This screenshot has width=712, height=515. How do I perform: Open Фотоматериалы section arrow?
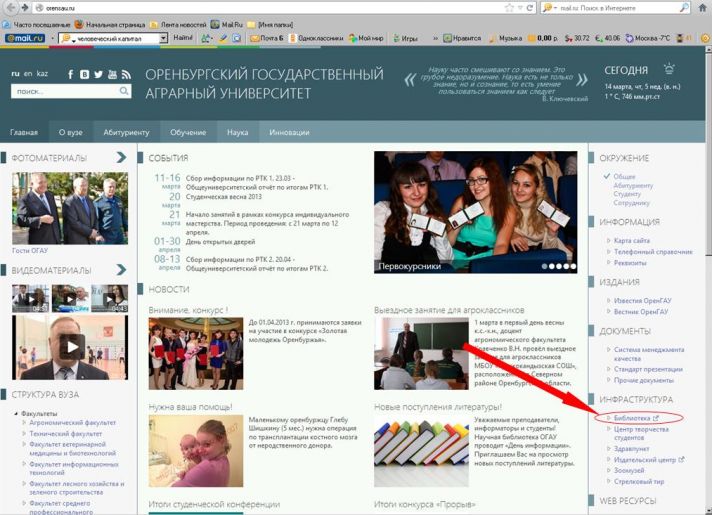121,157
